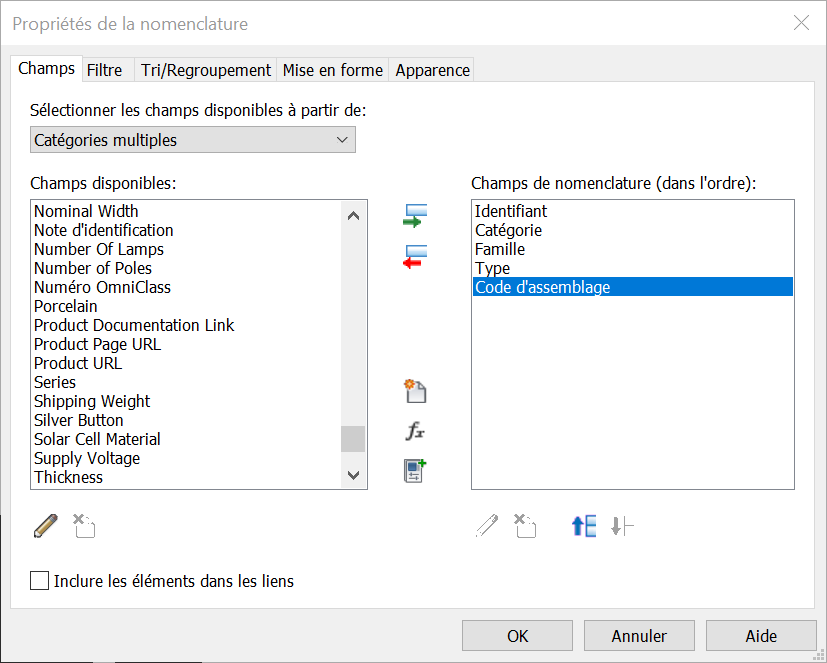Switch to the Filtre tab
This screenshot has width=827, height=663.
pyautogui.click(x=105, y=70)
